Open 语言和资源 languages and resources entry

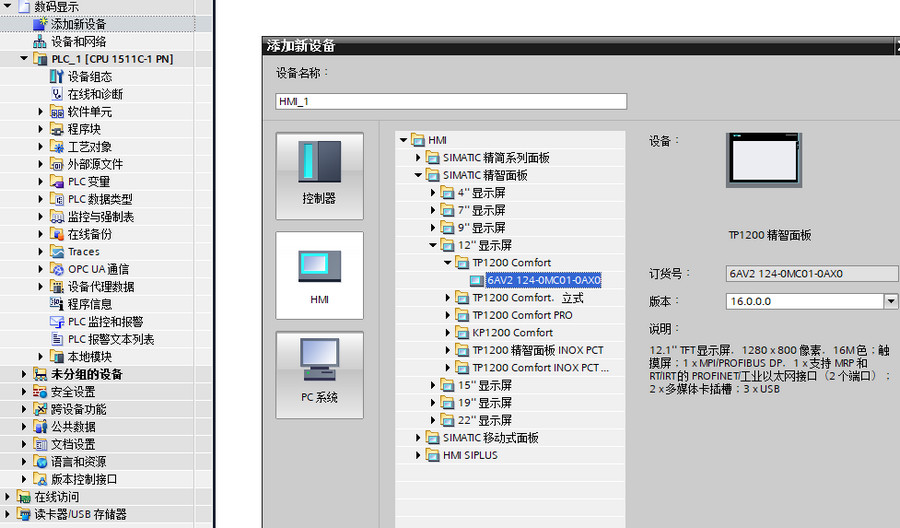pyautogui.click(x=79, y=461)
